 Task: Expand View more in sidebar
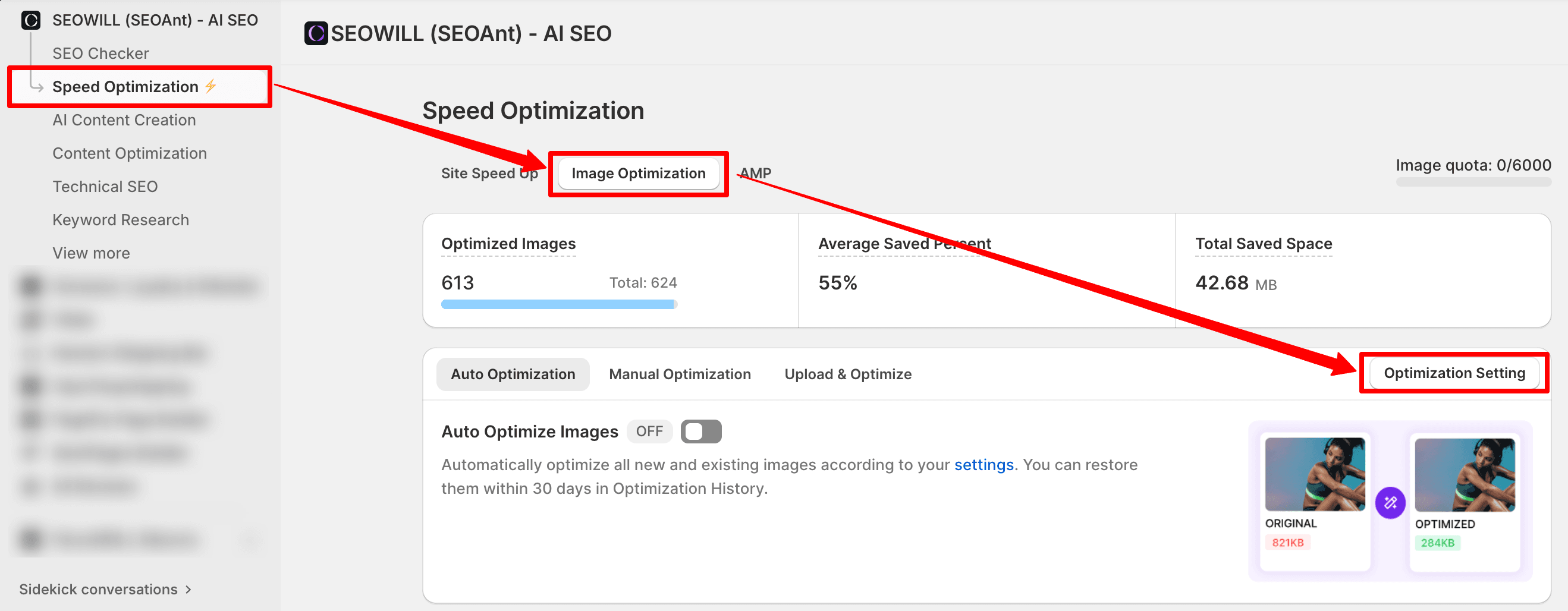coord(92,253)
